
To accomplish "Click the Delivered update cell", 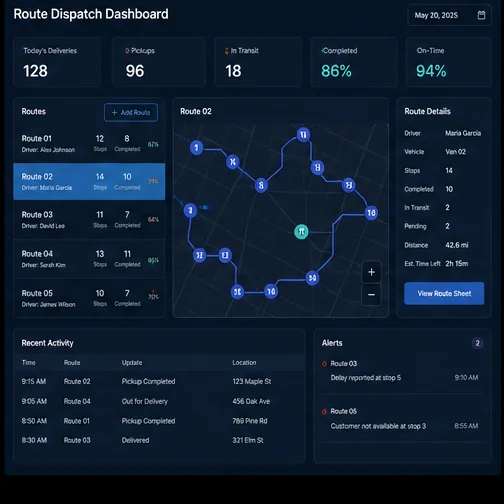I will 135,440.
